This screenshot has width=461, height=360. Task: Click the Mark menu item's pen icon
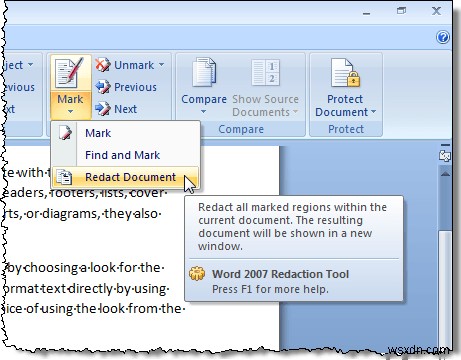65,133
